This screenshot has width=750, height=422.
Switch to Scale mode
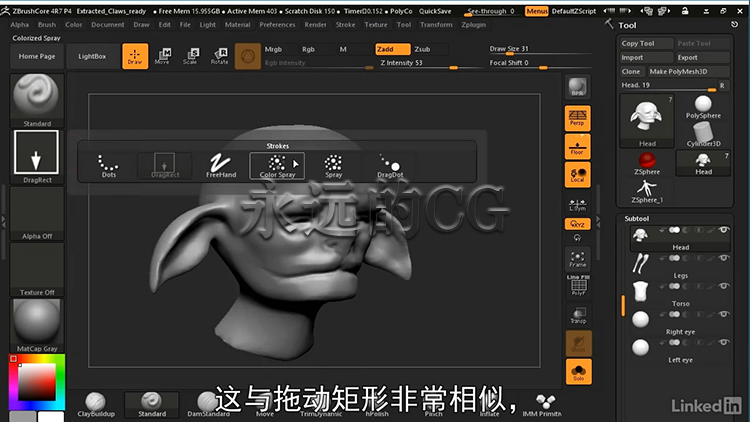coord(191,56)
